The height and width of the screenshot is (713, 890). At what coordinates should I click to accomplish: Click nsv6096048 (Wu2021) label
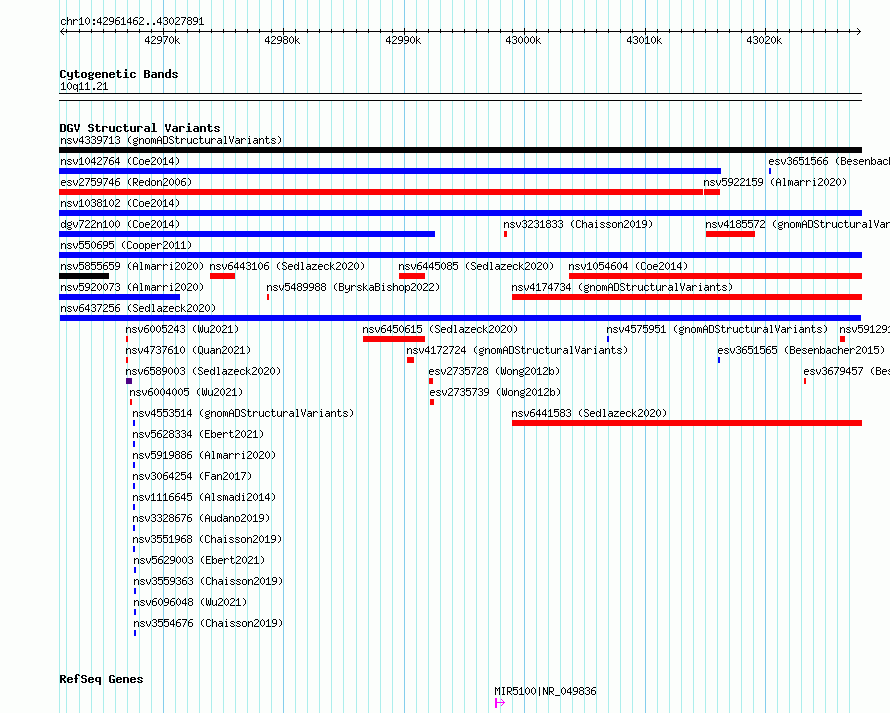[x=190, y=602]
